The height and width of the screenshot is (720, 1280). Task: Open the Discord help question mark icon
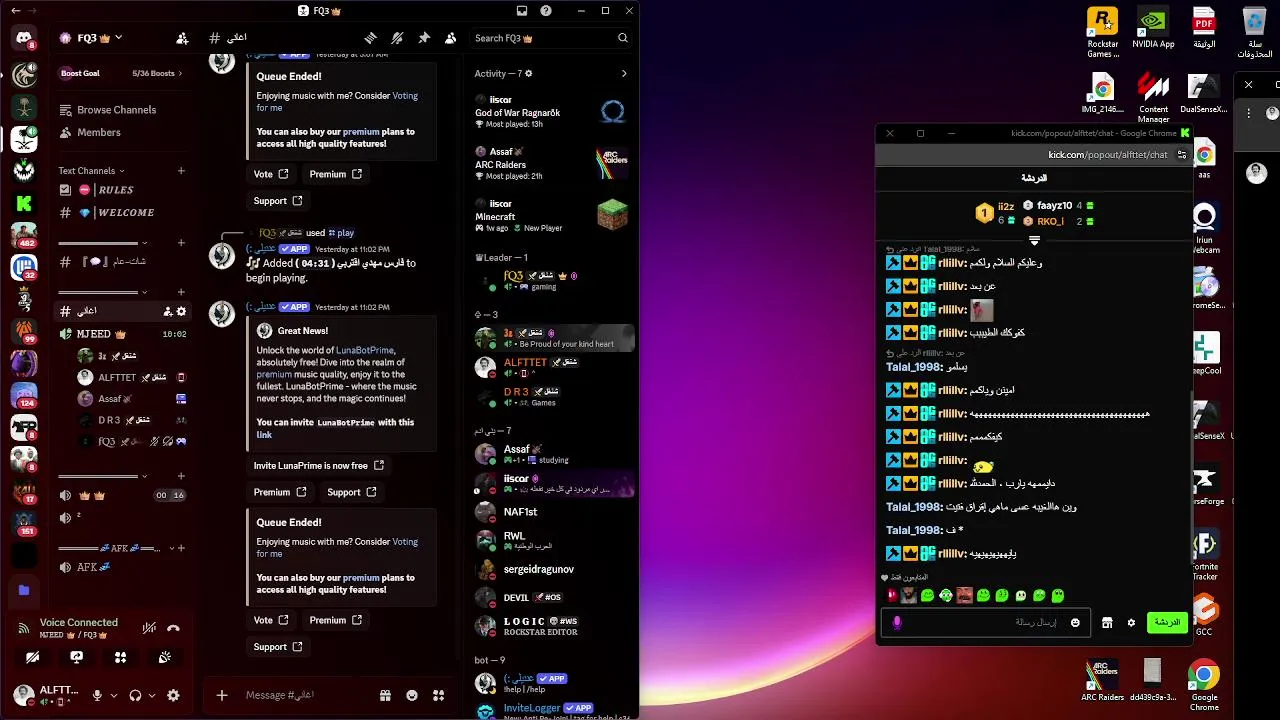tap(546, 10)
